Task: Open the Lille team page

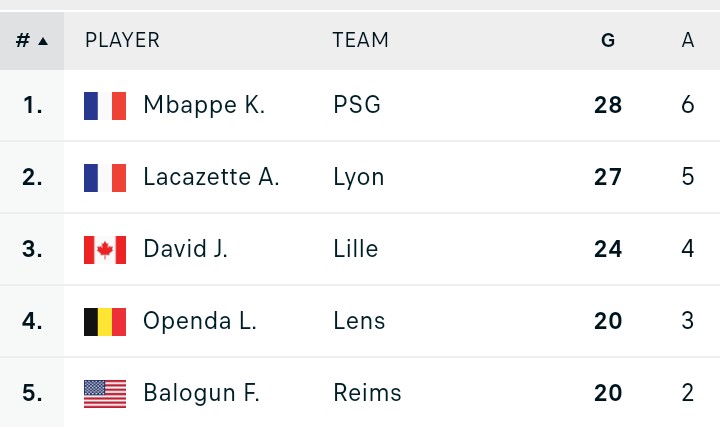Action: pos(355,249)
